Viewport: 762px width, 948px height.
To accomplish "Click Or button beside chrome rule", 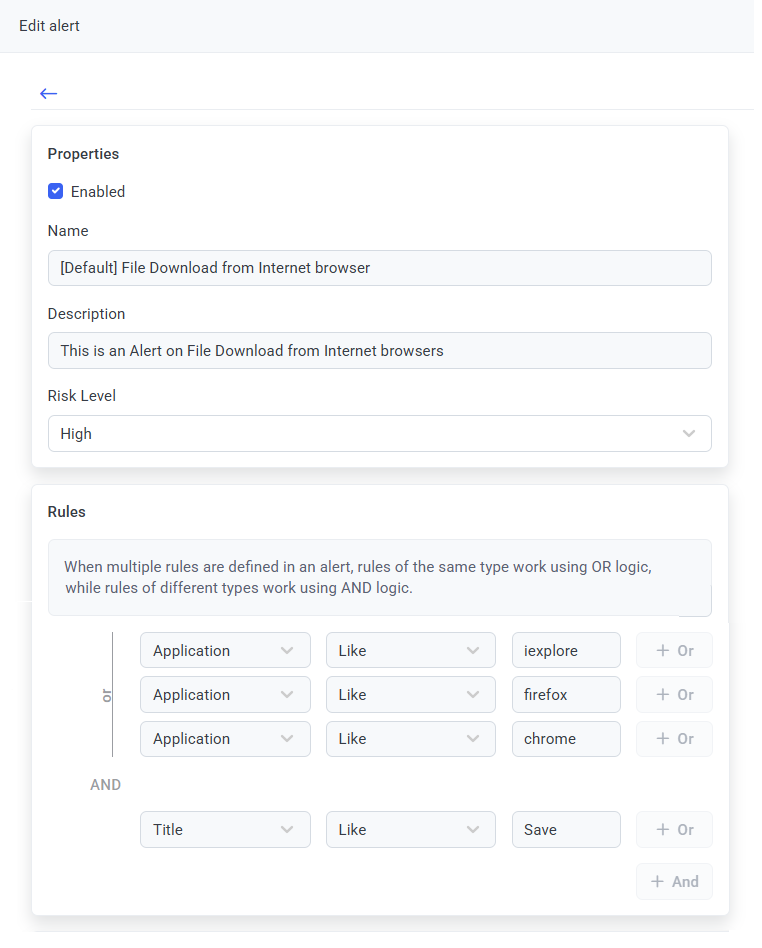I will click(x=674, y=739).
